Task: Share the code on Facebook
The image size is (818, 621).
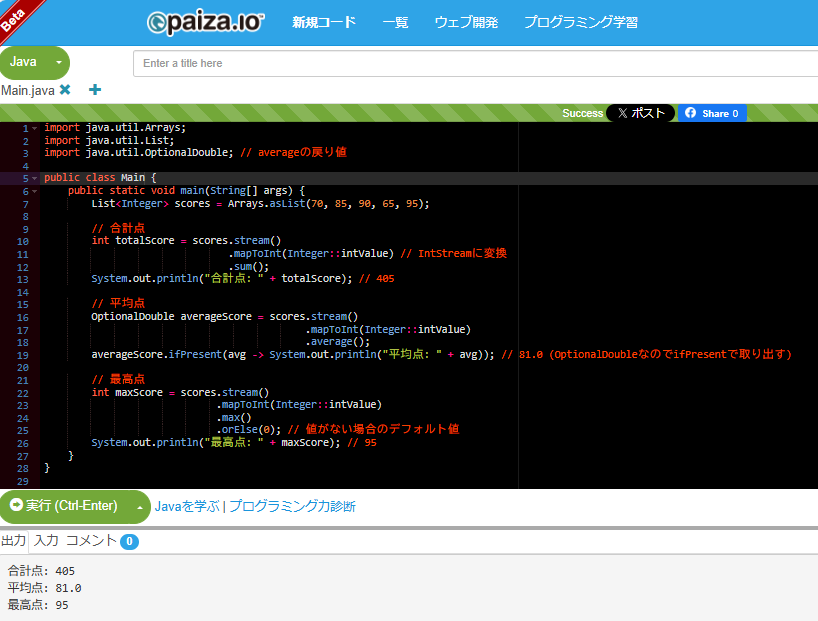Action: pos(712,113)
